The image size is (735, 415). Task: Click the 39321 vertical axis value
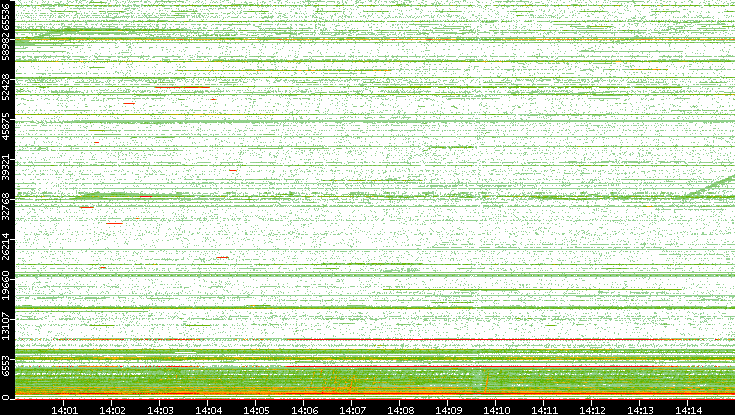click(x=5, y=167)
